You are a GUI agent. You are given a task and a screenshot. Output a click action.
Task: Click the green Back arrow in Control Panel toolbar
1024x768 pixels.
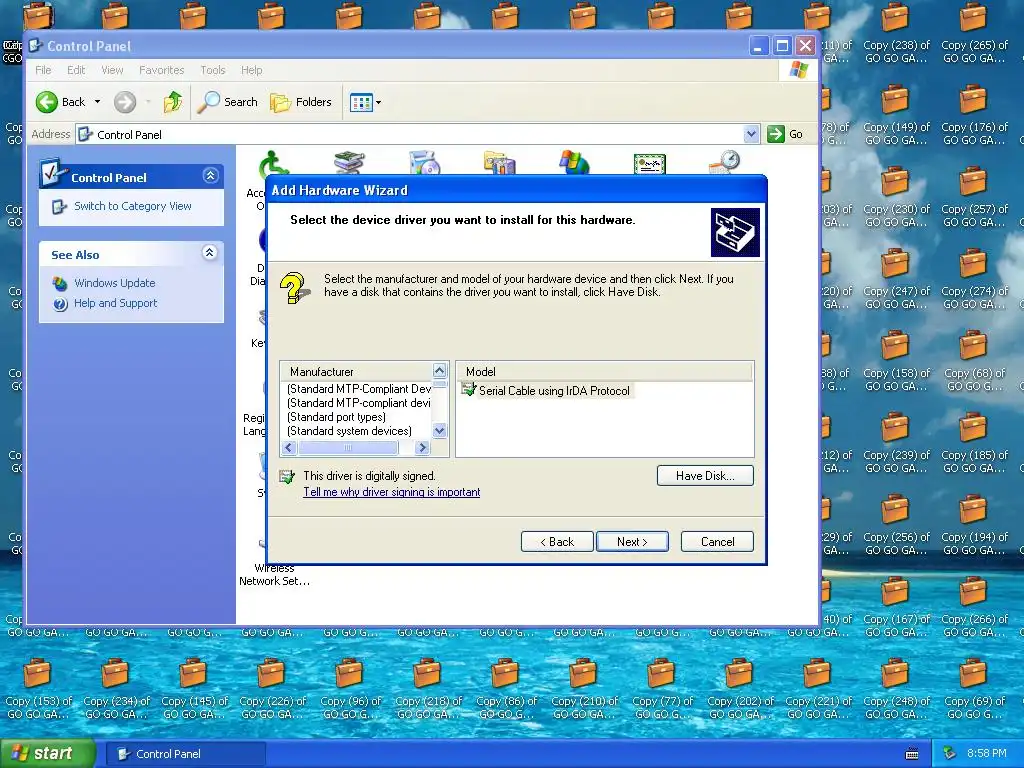[47, 102]
